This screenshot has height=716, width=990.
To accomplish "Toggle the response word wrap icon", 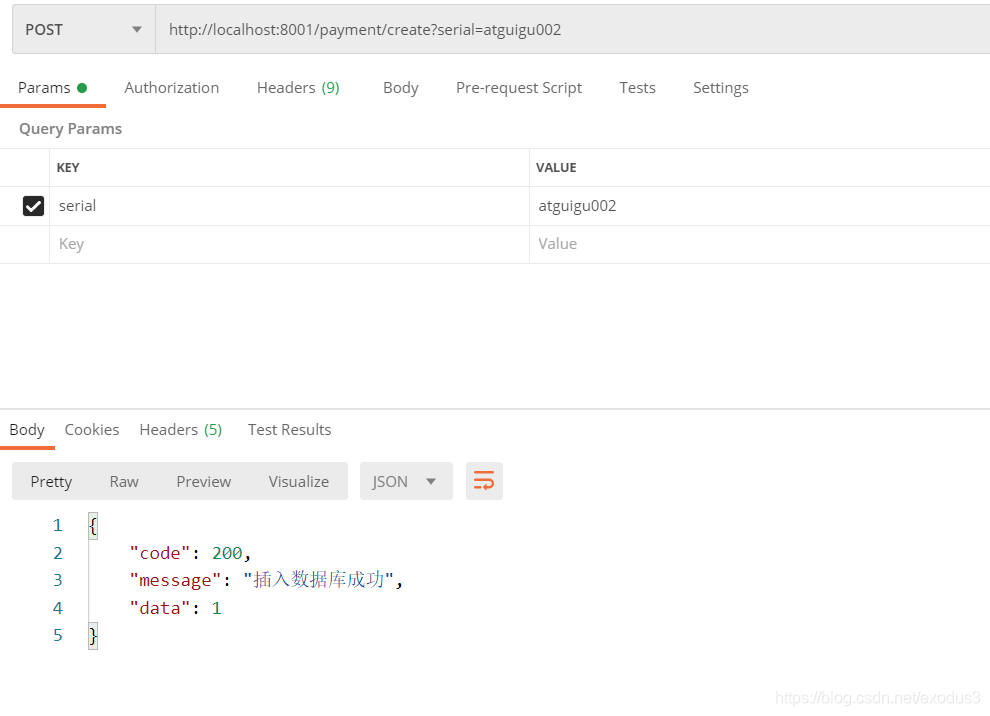I will (484, 481).
